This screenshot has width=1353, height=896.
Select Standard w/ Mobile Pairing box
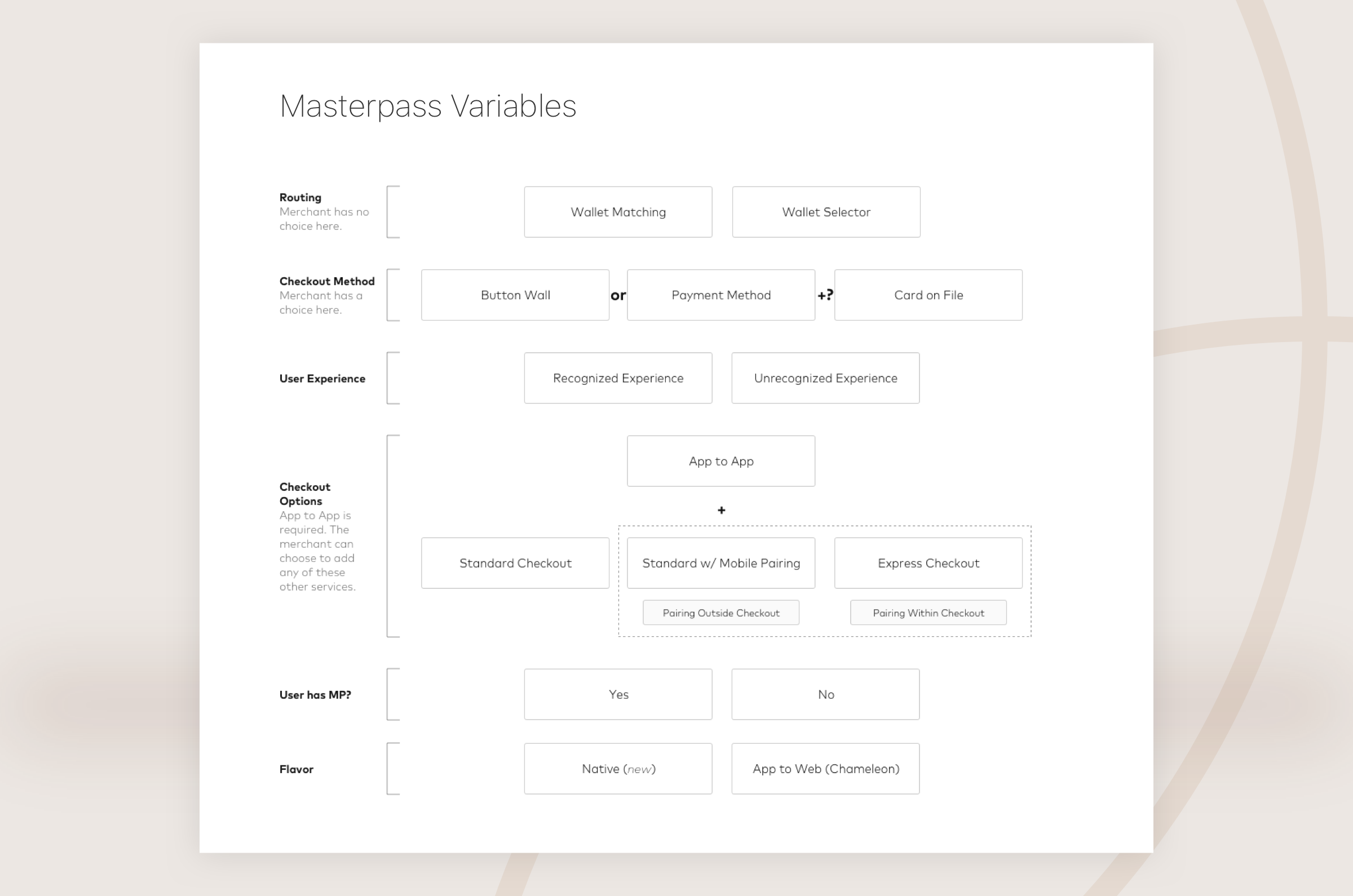coord(721,563)
